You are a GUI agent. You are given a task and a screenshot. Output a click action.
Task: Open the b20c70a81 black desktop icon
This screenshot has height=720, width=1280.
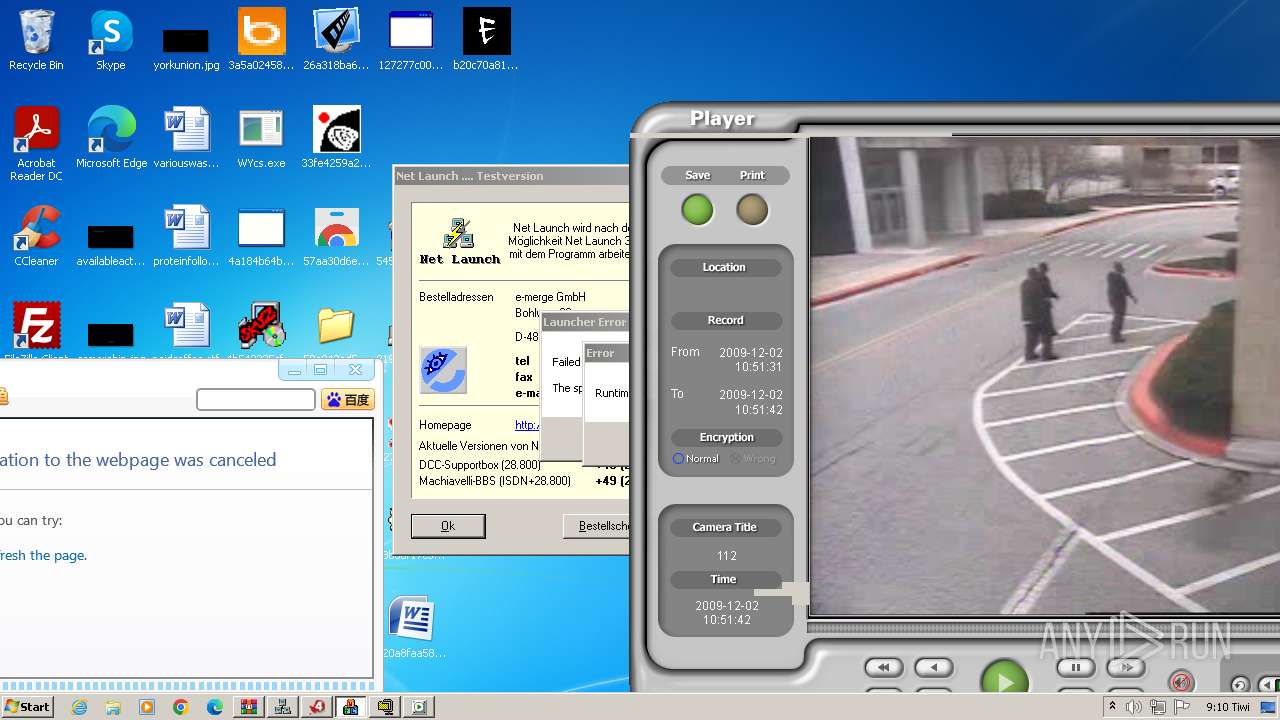point(486,40)
